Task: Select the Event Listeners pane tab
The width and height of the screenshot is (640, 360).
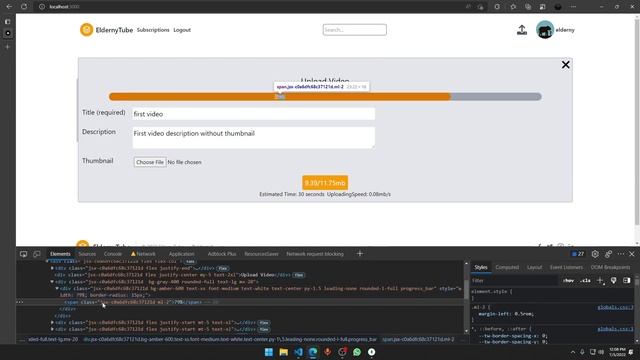Action: [x=566, y=267]
